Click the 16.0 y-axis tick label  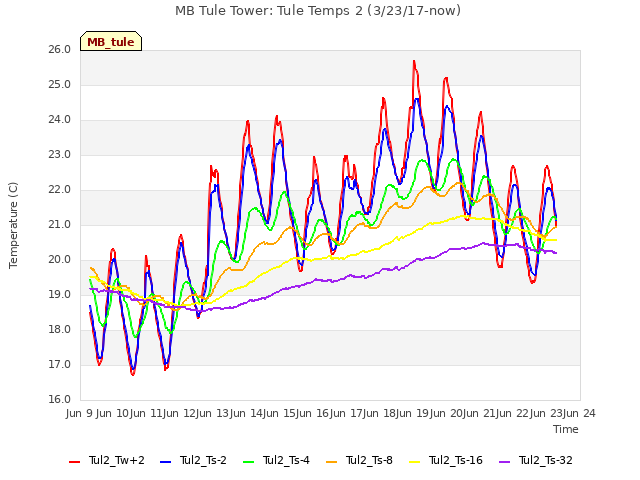point(60,400)
